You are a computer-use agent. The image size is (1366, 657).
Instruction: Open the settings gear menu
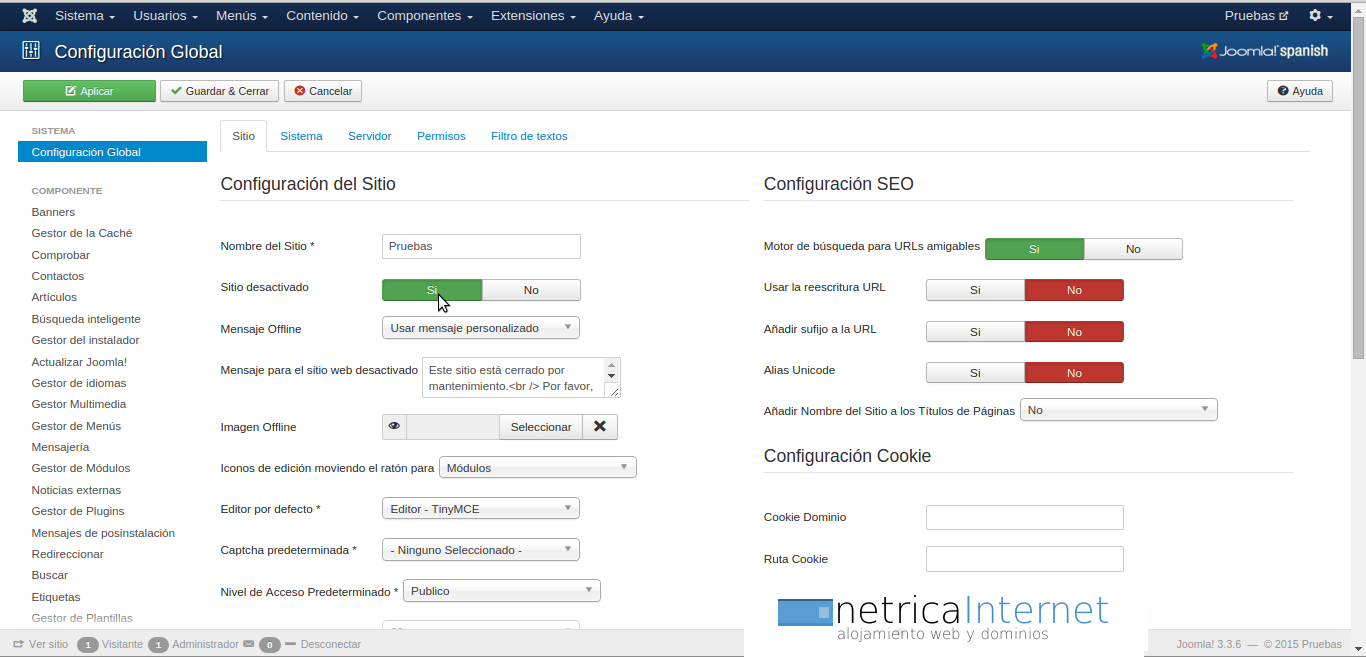click(x=1321, y=16)
